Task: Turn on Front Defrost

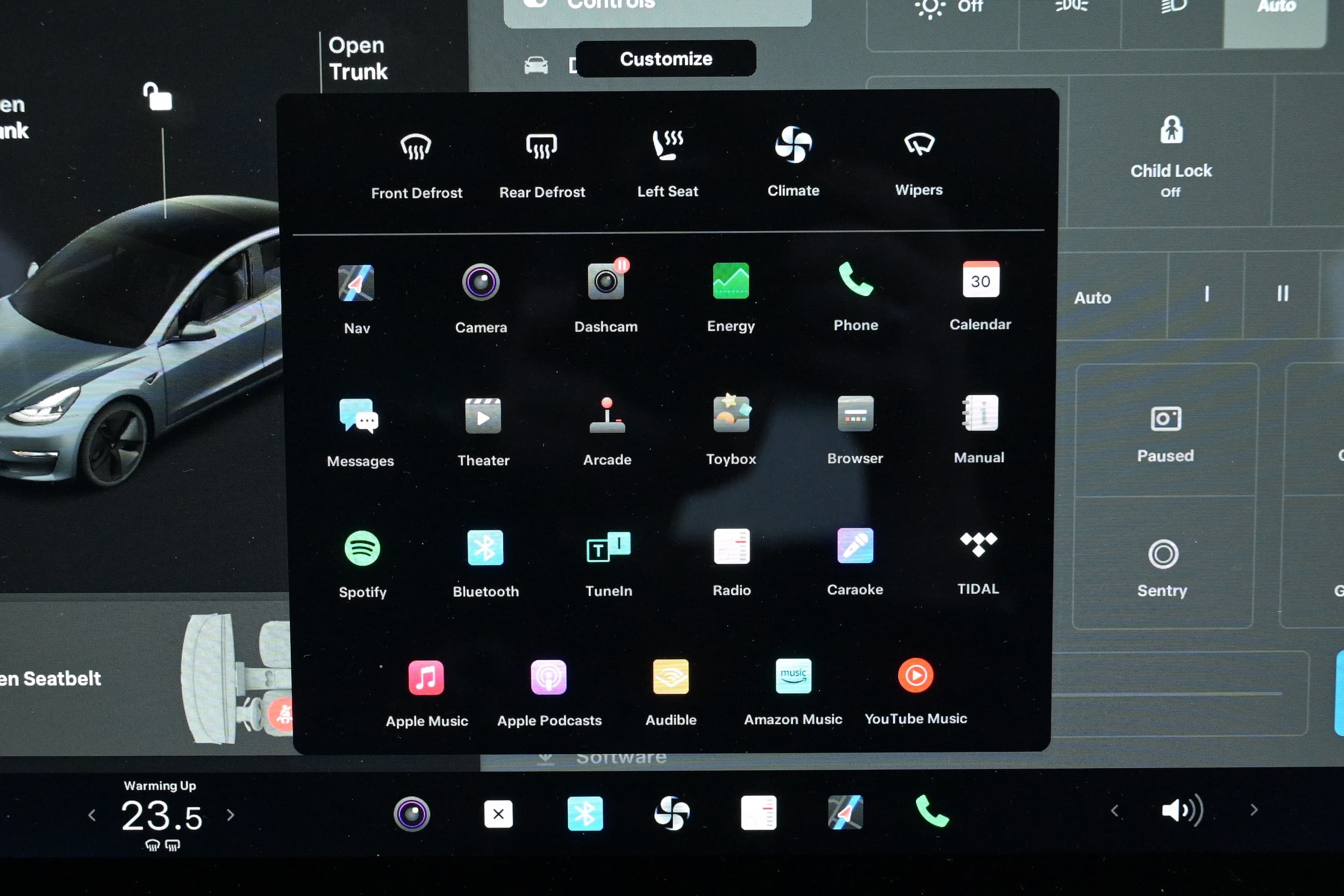Action: click(x=416, y=166)
